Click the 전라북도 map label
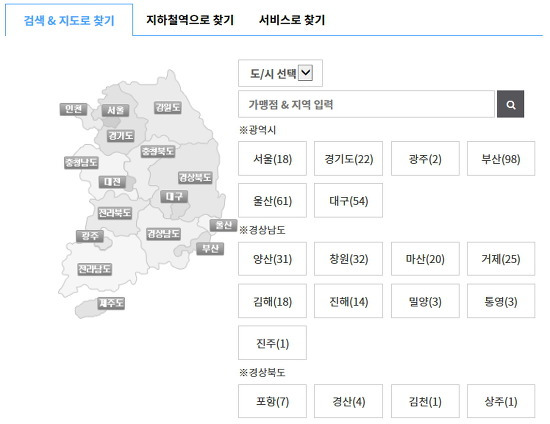 click(x=114, y=213)
